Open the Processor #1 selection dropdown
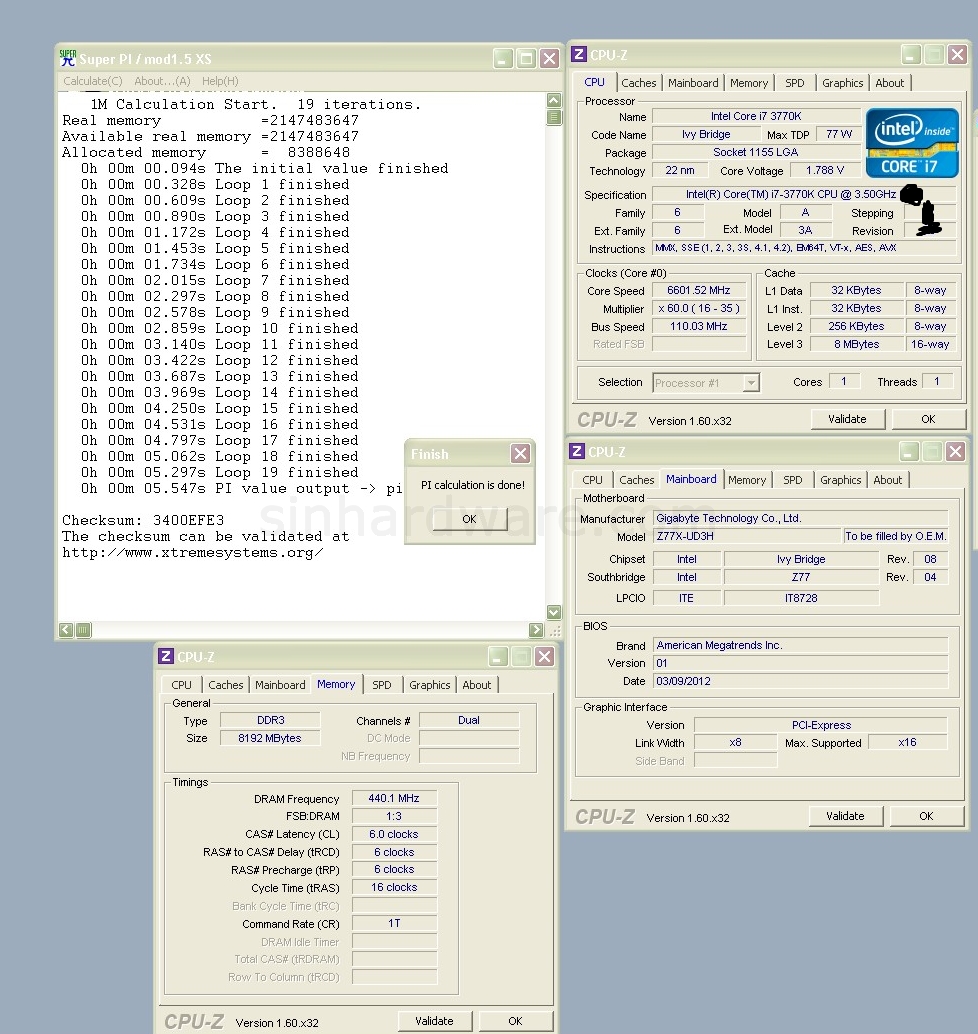This screenshot has width=978, height=1034. pyautogui.click(x=751, y=382)
